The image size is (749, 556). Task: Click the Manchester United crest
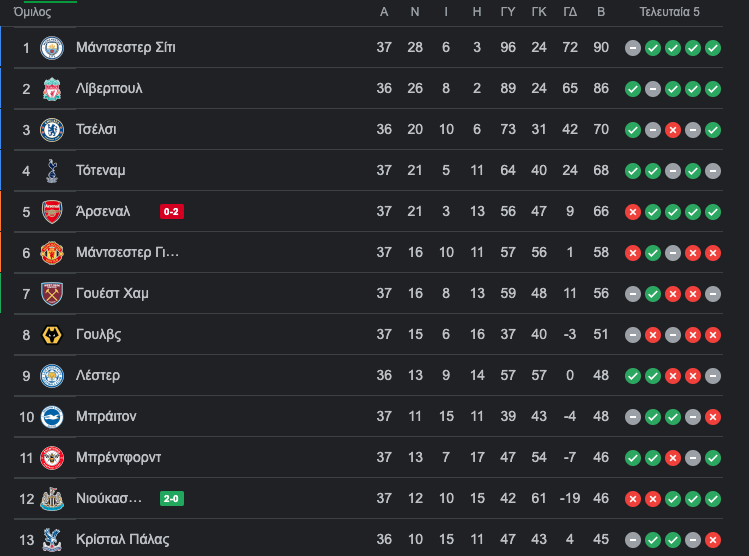coord(52,253)
